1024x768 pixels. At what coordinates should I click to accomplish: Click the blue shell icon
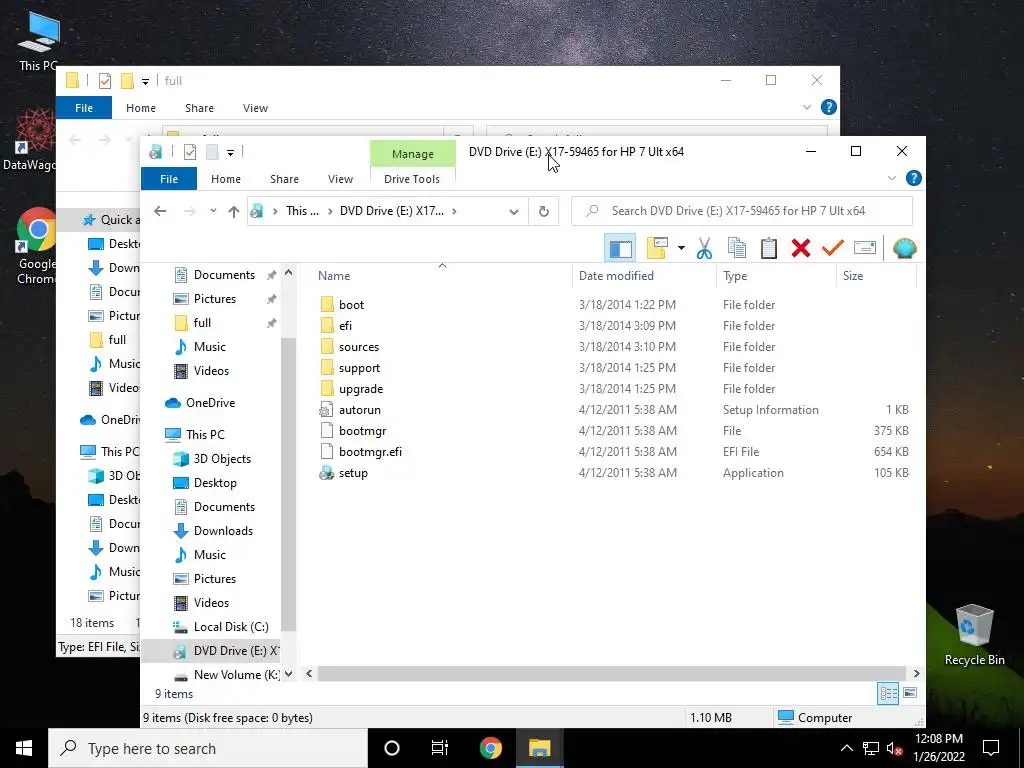(x=904, y=248)
